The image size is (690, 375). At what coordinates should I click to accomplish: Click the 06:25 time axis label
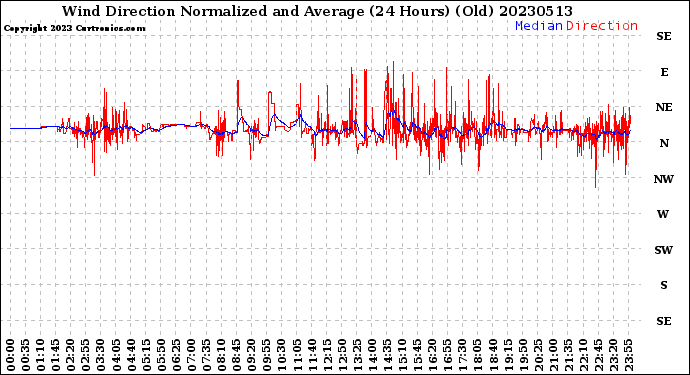tap(176, 355)
